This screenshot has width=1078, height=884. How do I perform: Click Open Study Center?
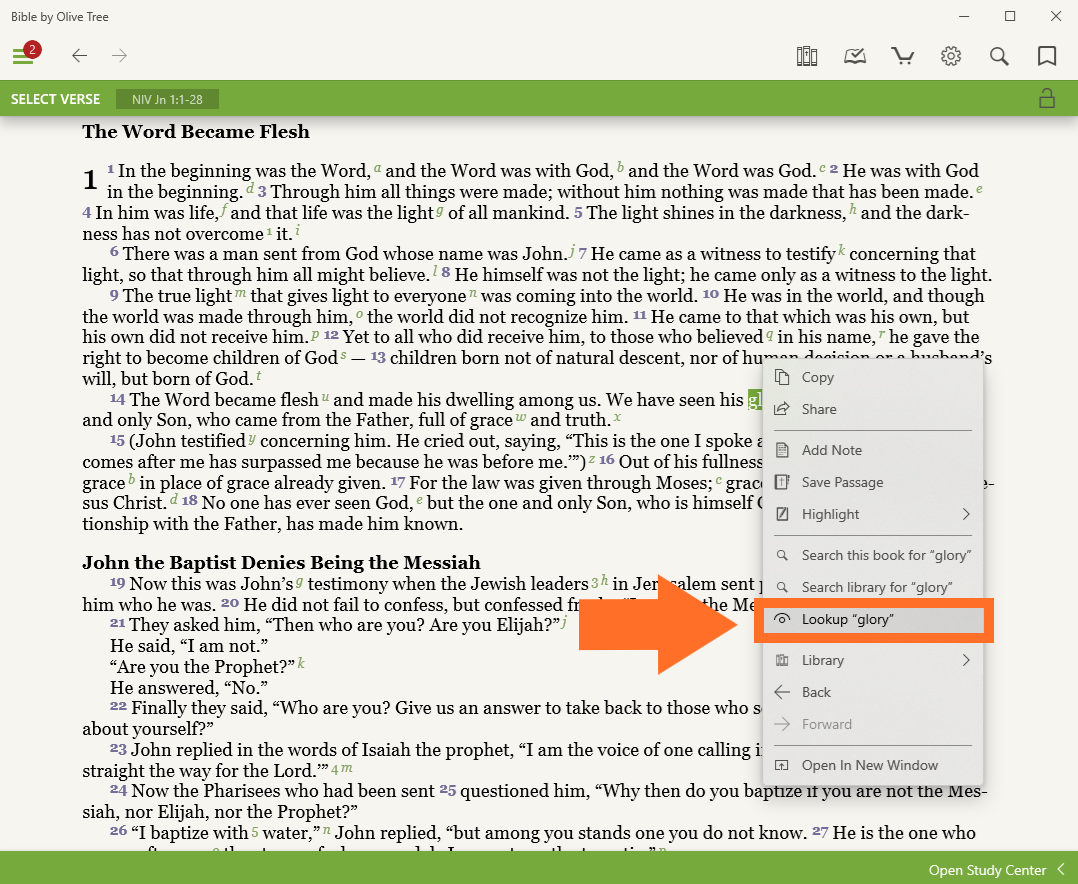pyautogui.click(x=987, y=870)
